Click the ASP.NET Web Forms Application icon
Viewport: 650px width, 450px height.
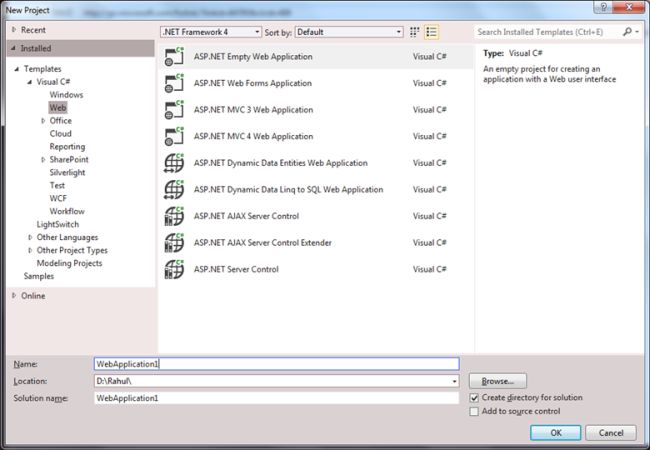tap(174, 83)
